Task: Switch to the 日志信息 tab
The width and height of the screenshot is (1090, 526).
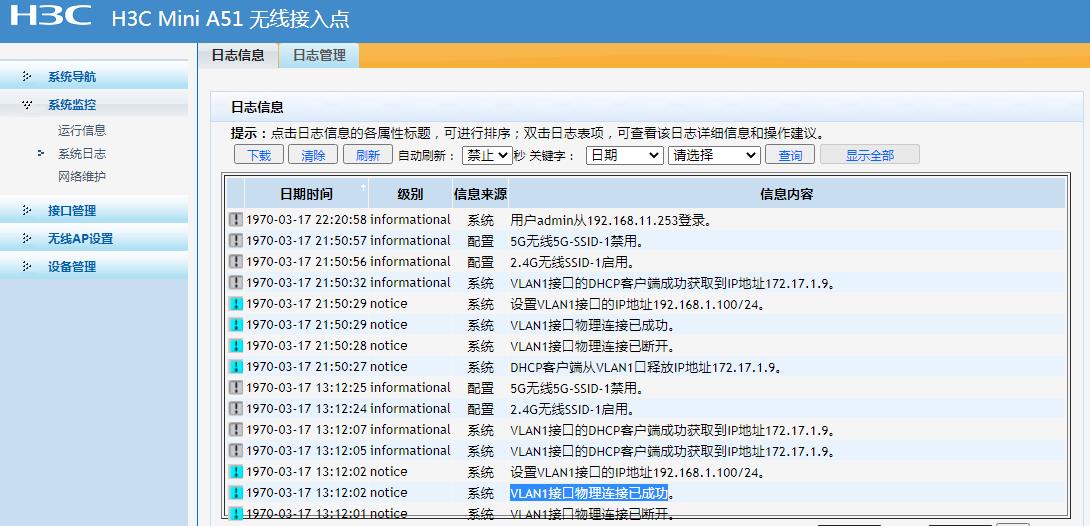Action: (x=238, y=56)
